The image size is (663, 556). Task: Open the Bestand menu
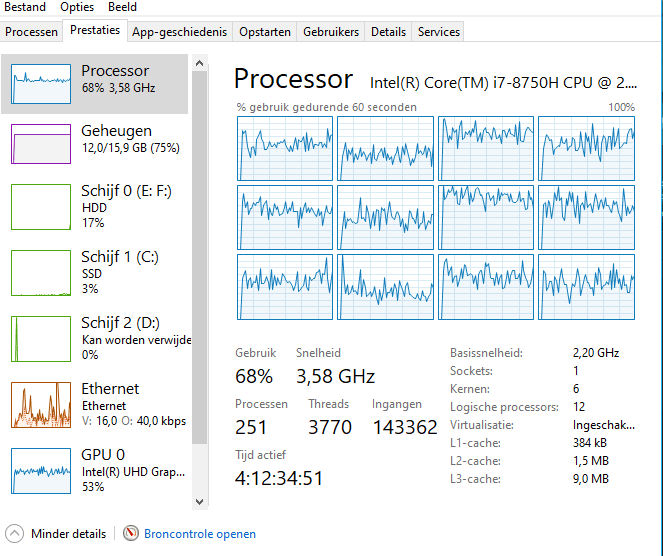click(25, 7)
